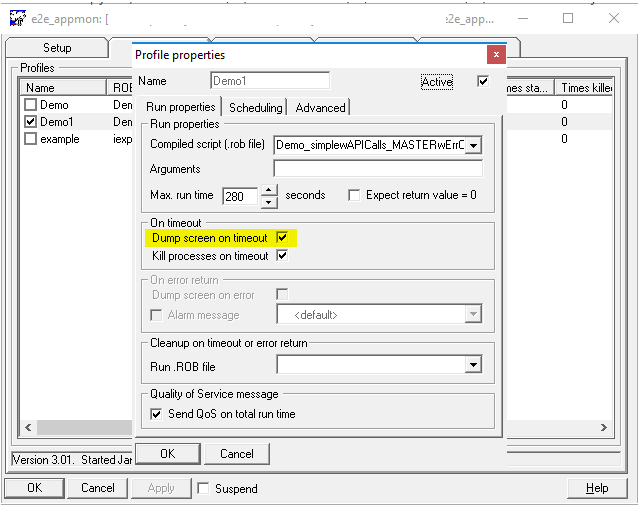Open the Compiled script dropdown
Screen dimensions: 640x510
[473, 145]
